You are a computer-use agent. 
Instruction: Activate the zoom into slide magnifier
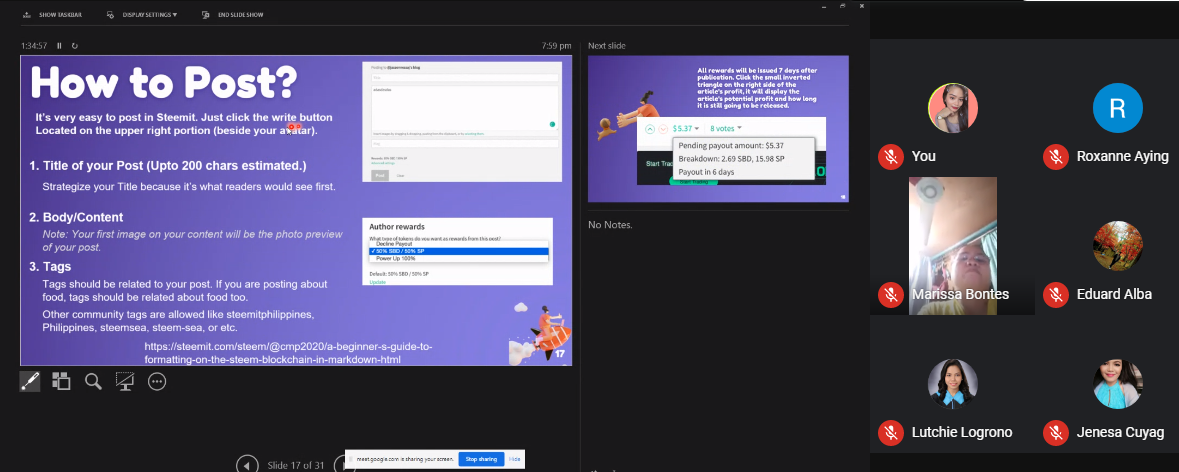pyautogui.click(x=93, y=381)
